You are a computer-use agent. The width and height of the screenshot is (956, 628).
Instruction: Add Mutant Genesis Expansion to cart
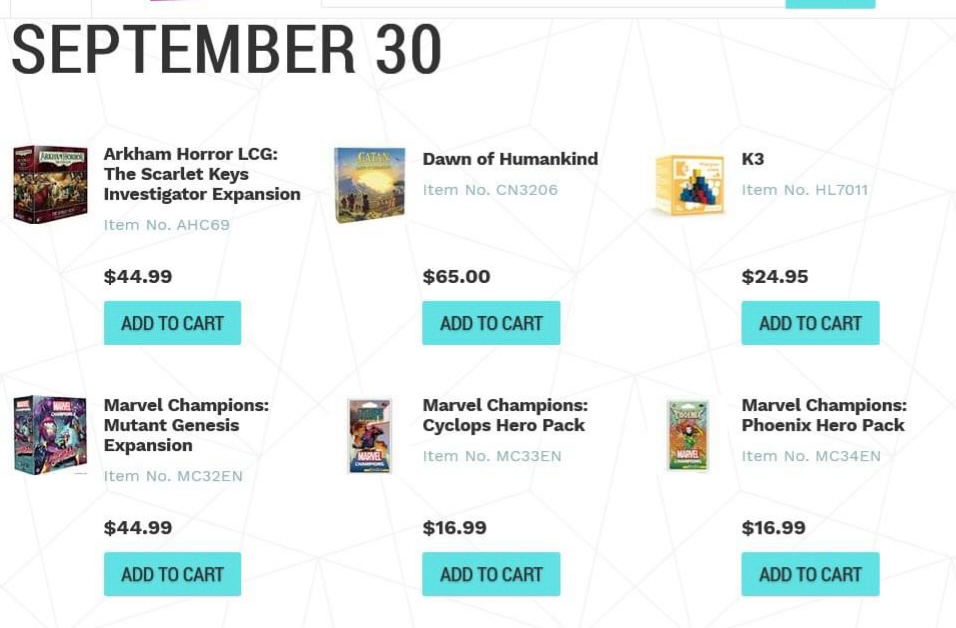pyautogui.click(x=173, y=574)
